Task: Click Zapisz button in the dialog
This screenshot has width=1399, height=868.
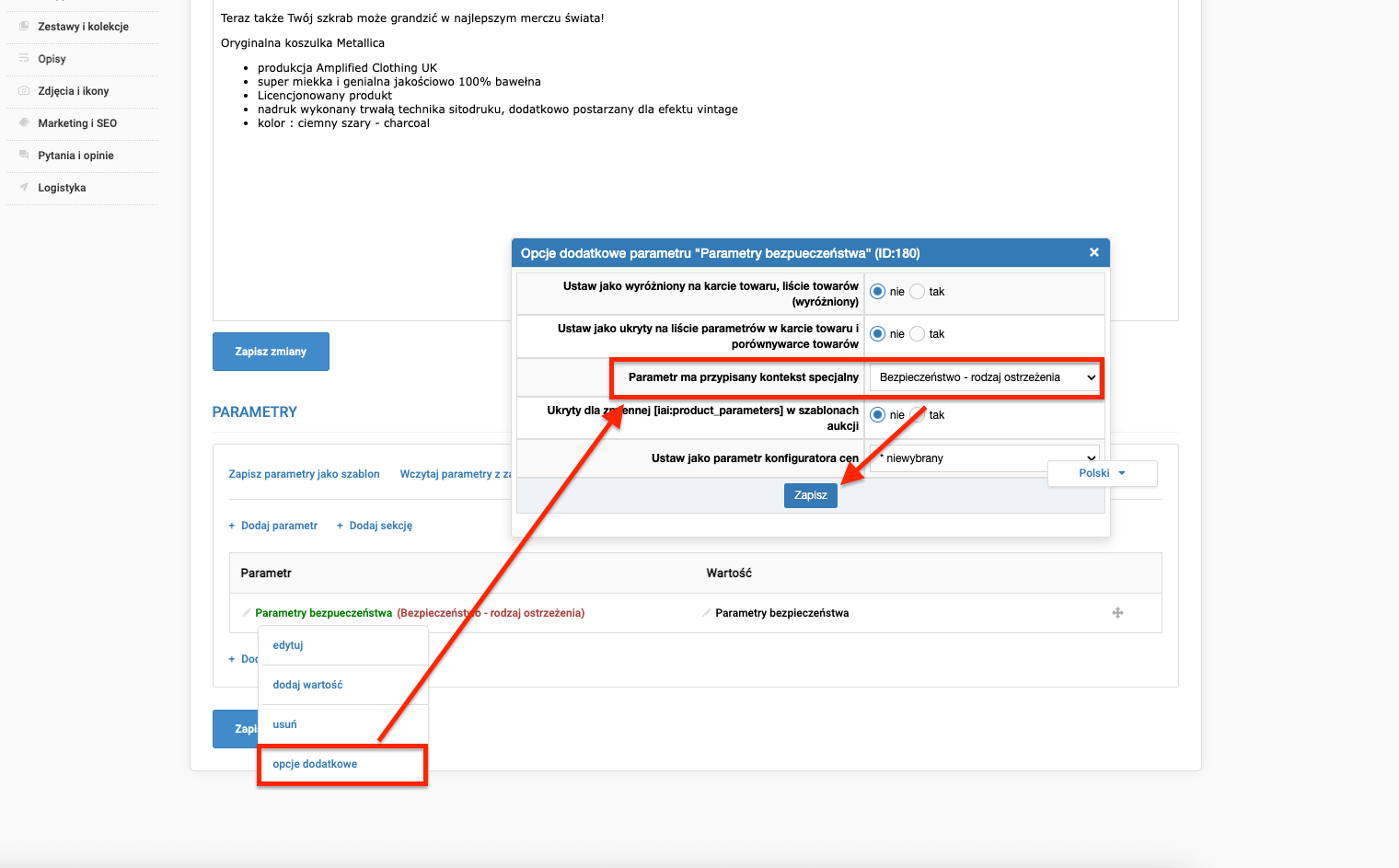Action: [811, 495]
